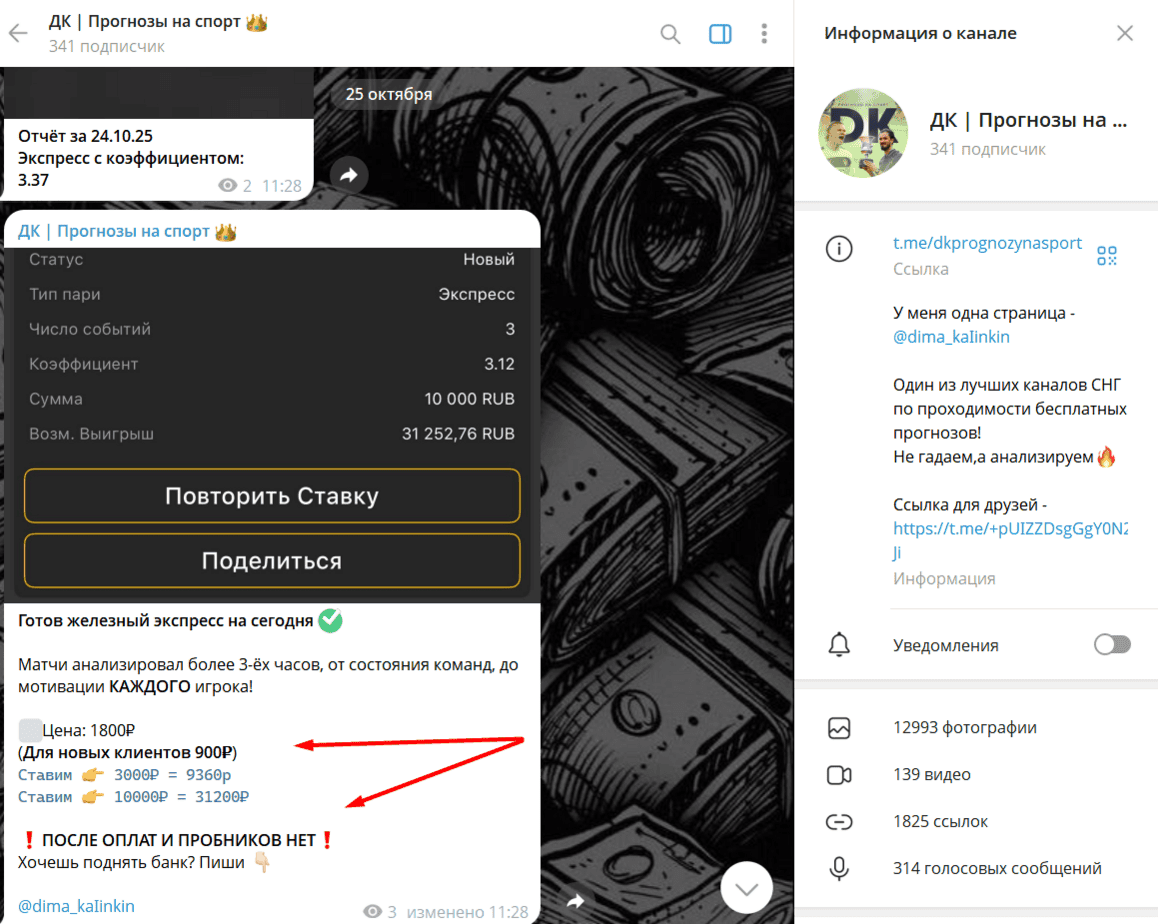Close the channel info panel
This screenshot has height=924, width=1158.
click(1125, 33)
